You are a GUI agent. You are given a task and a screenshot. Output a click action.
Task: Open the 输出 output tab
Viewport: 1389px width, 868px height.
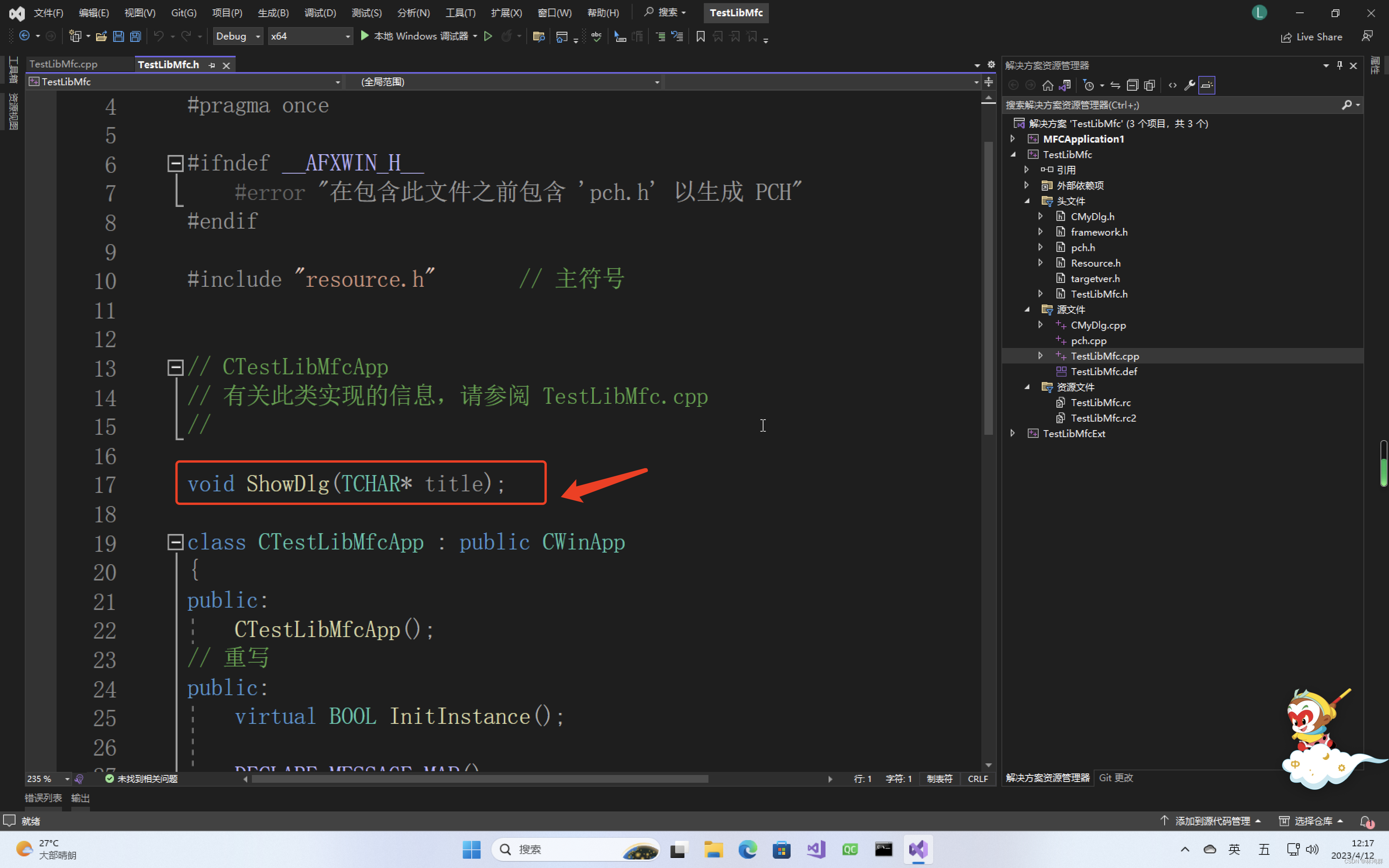click(80, 798)
